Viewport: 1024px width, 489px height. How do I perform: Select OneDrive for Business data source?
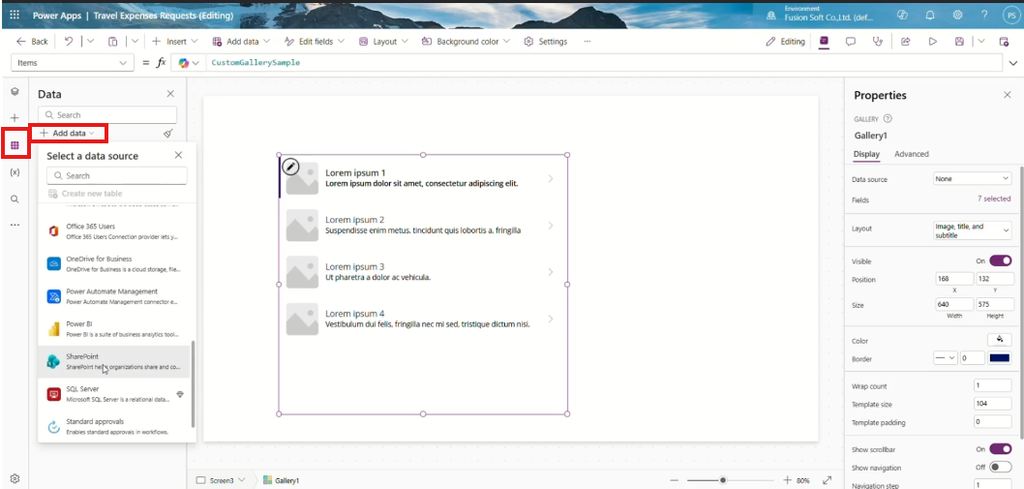(115, 264)
